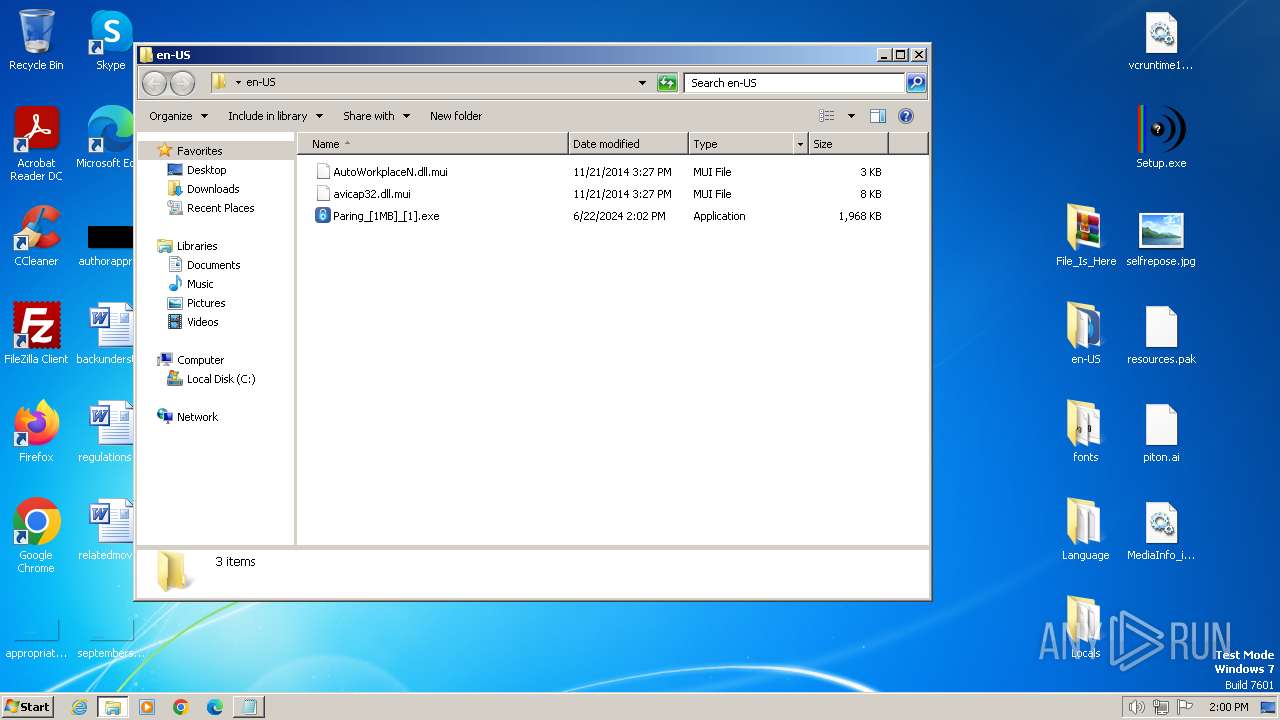Click the search magnifier icon
Screen dimensions: 1280x720
tap(915, 83)
